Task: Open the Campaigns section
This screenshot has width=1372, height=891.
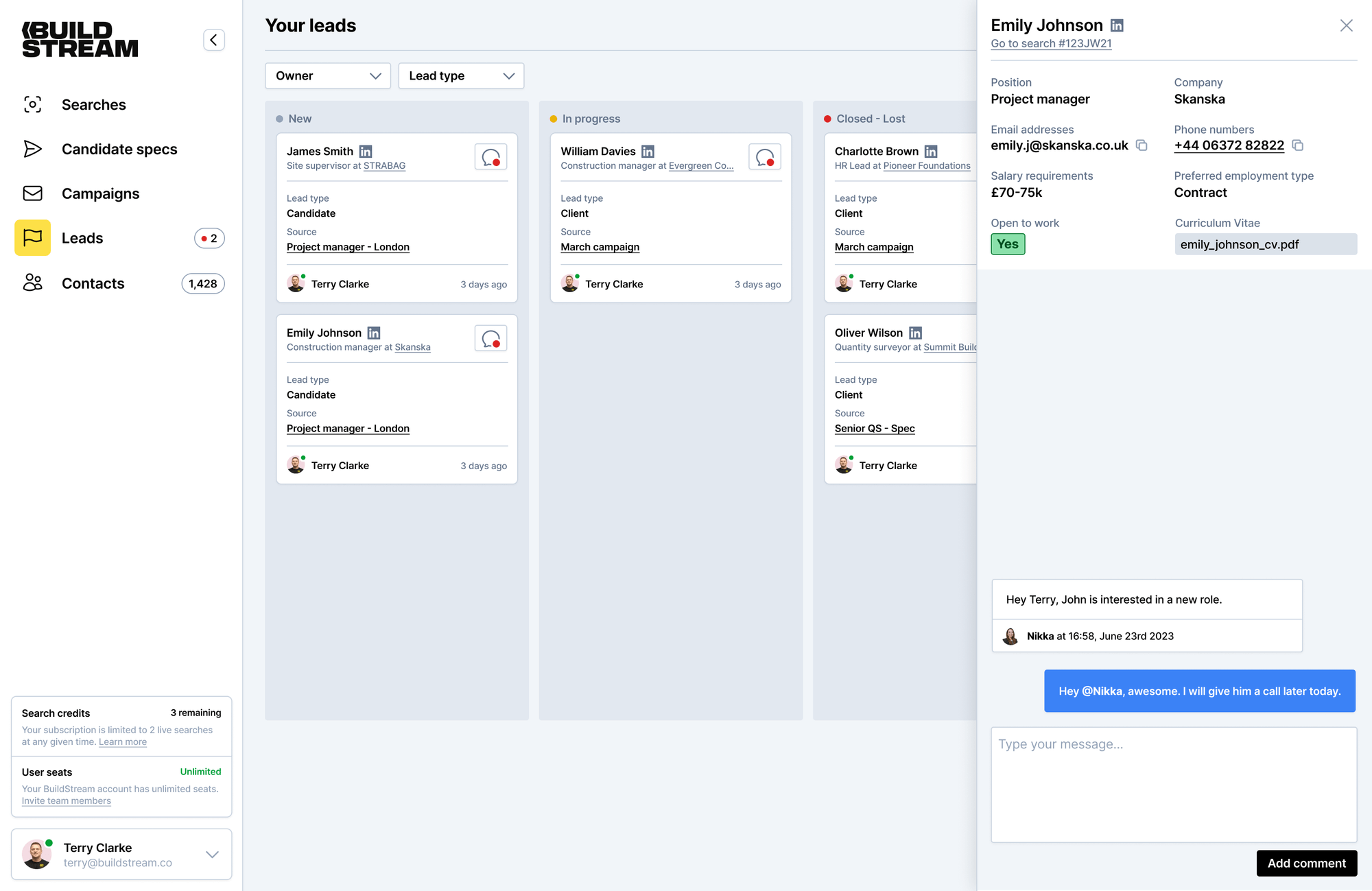Action: coord(100,194)
